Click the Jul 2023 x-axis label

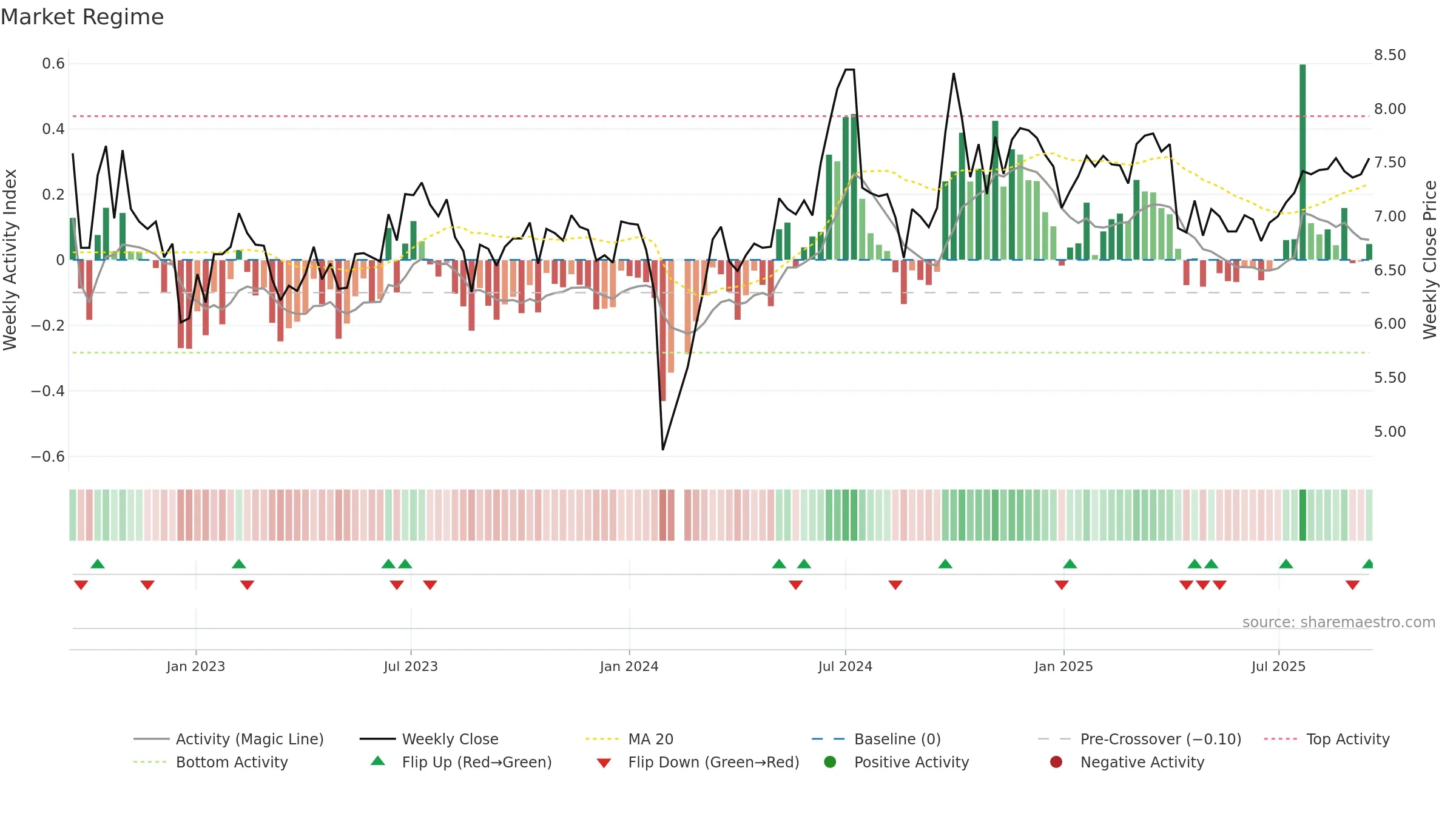[411, 667]
